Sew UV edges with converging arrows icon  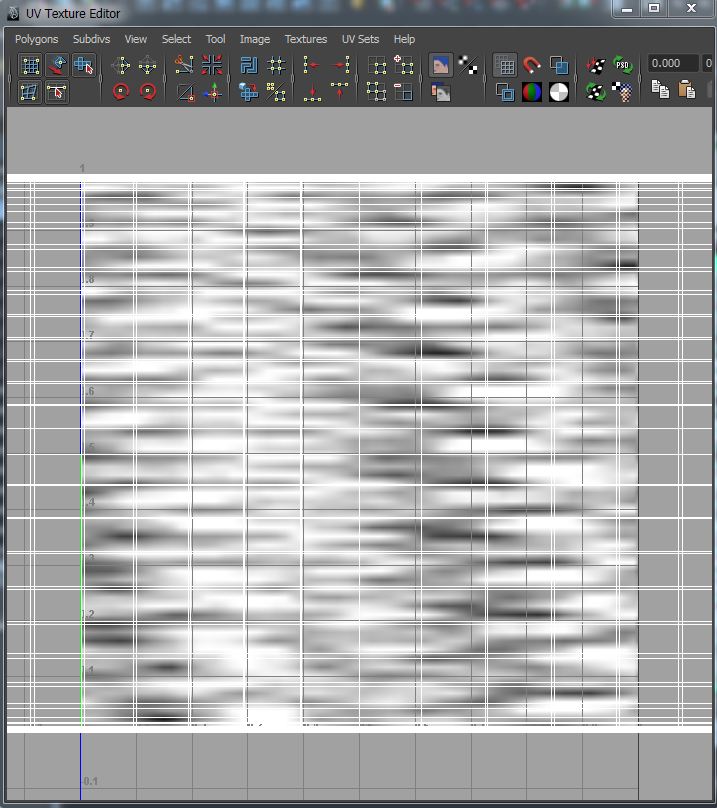pos(212,65)
